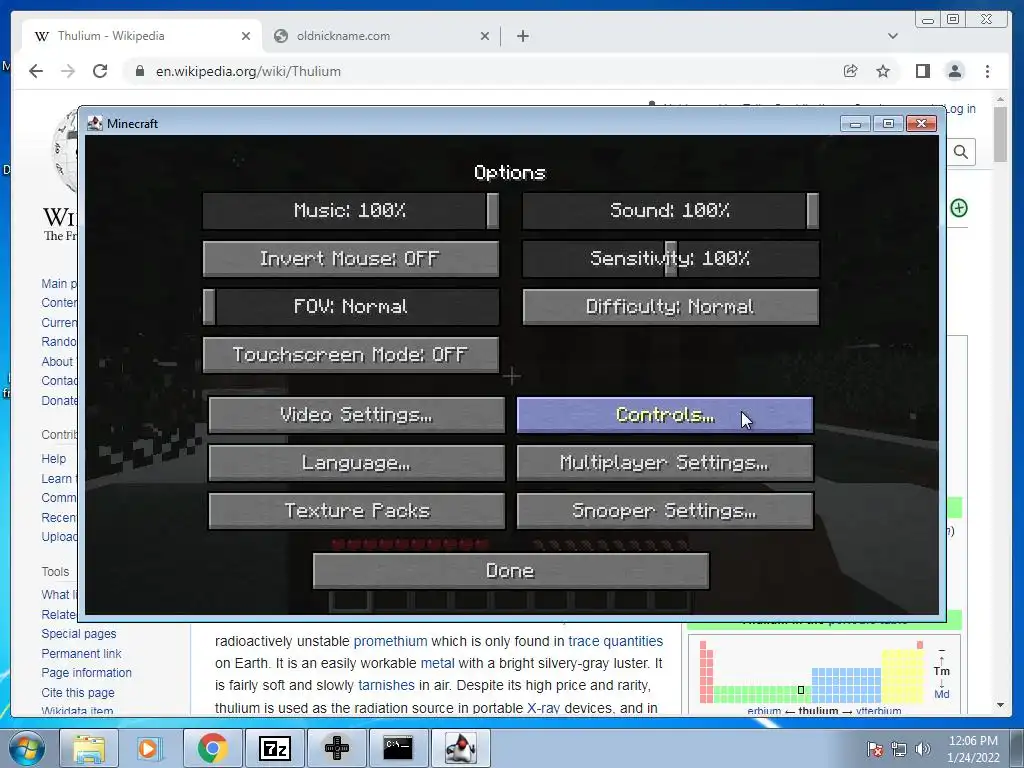Toggle Touchscreen Mode OFF button
The image size is (1024, 768).
click(x=351, y=355)
